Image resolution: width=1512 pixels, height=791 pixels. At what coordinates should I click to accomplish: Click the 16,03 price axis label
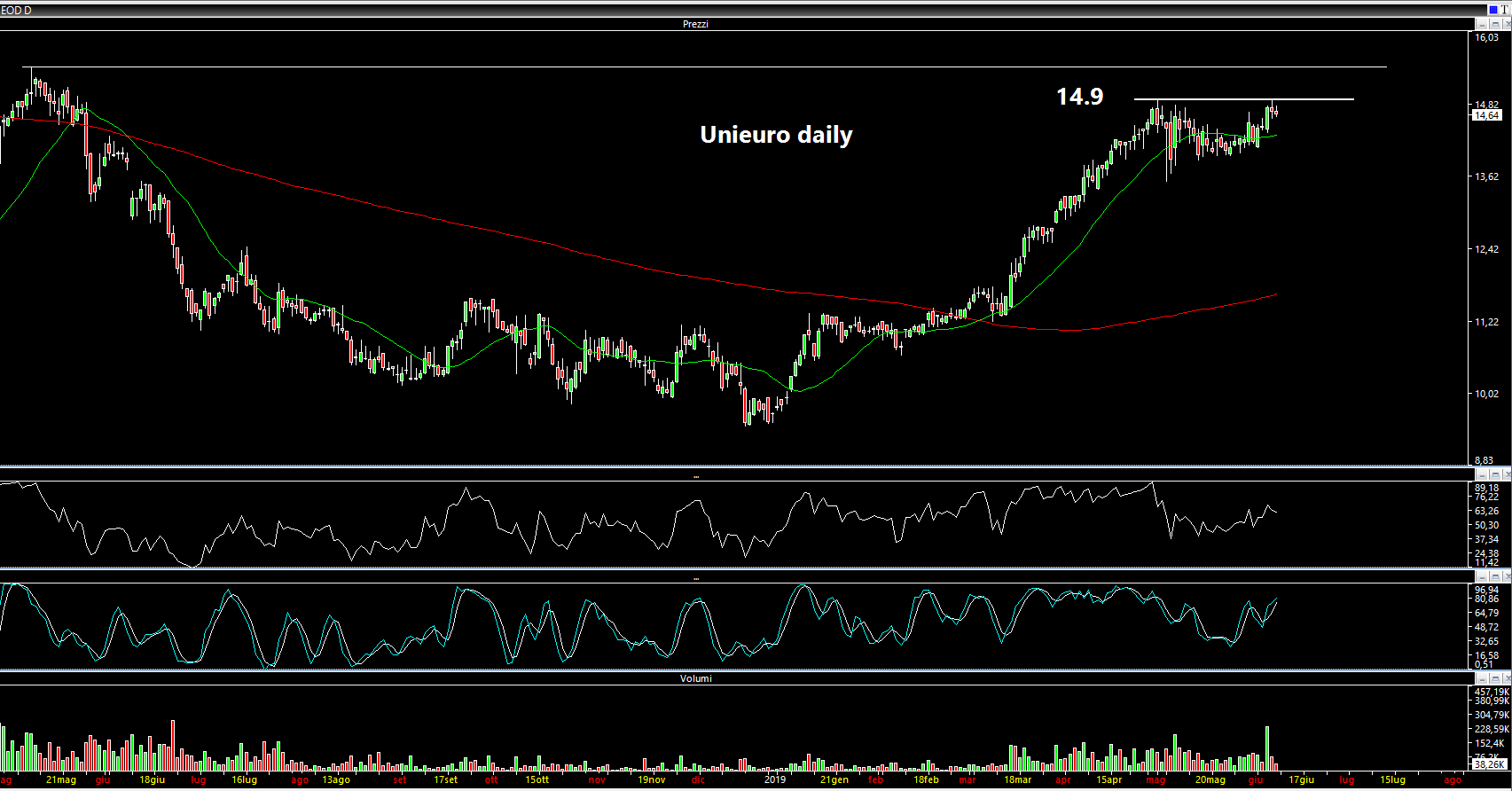(1486, 37)
